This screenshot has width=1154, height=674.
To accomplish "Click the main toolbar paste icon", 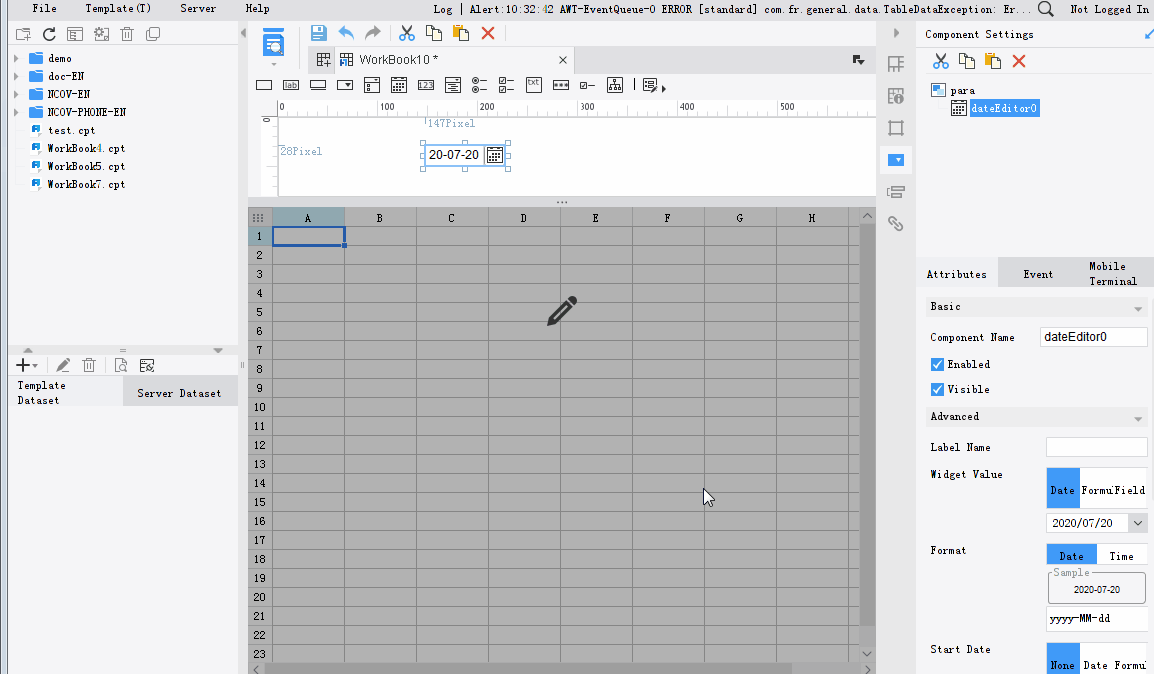I will pos(461,33).
